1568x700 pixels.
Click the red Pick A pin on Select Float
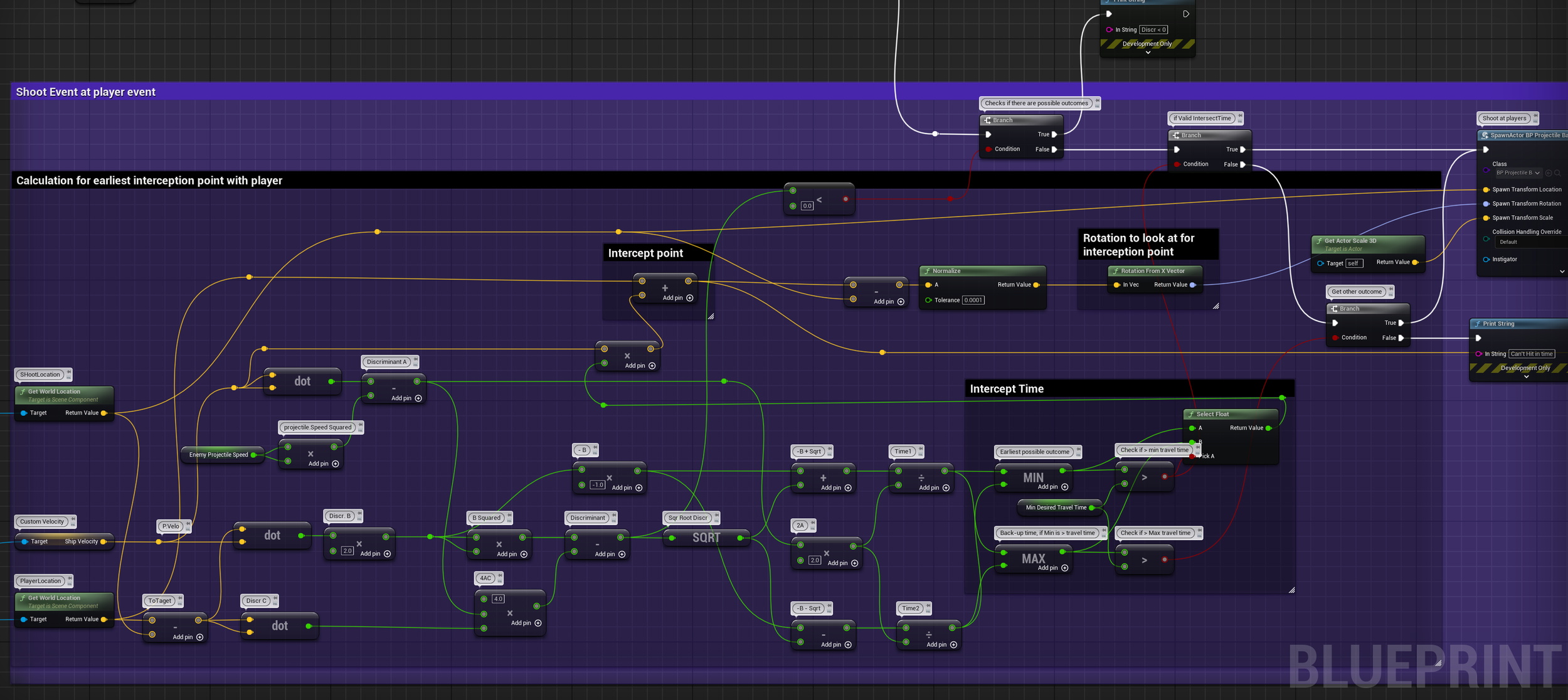[1192, 456]
